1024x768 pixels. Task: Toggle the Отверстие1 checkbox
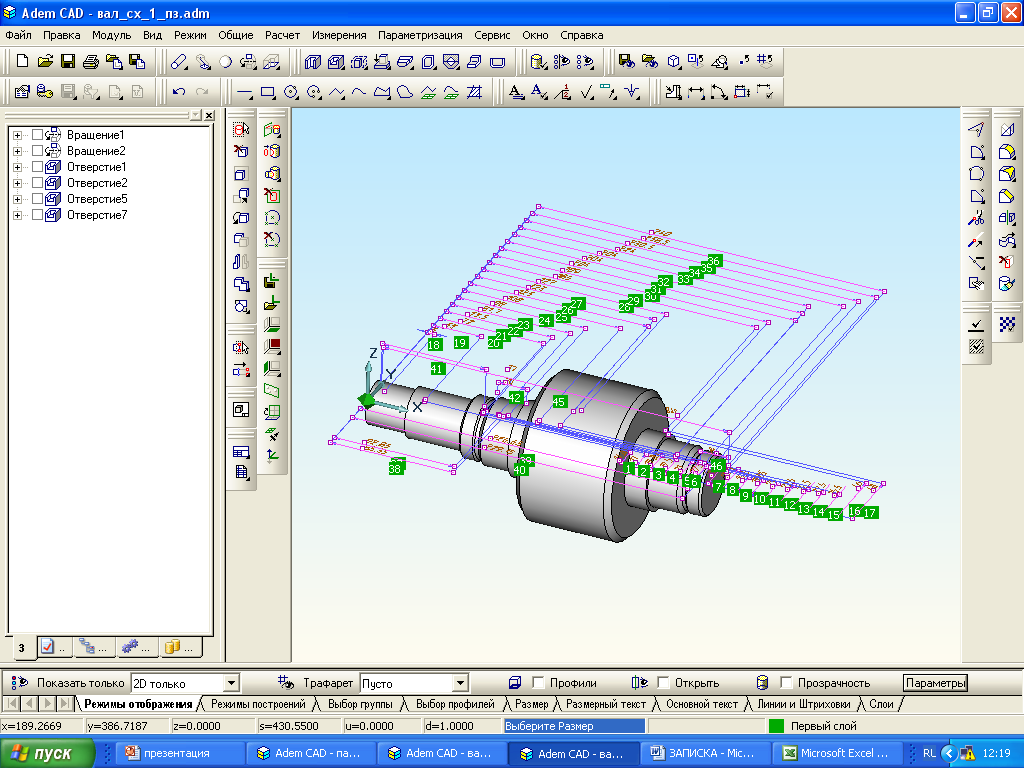coord(38,167)
